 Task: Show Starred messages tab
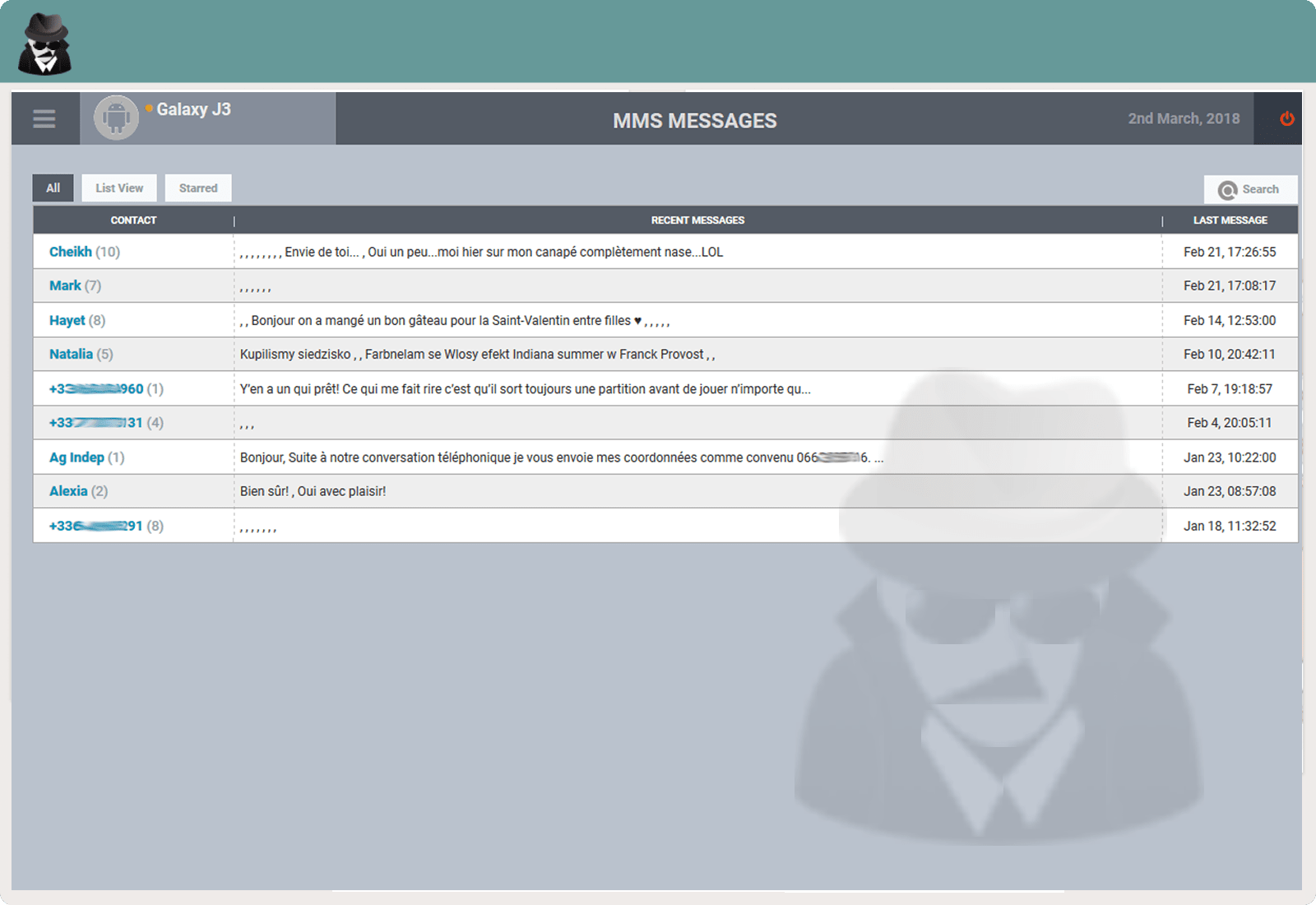tap(198, 188)
